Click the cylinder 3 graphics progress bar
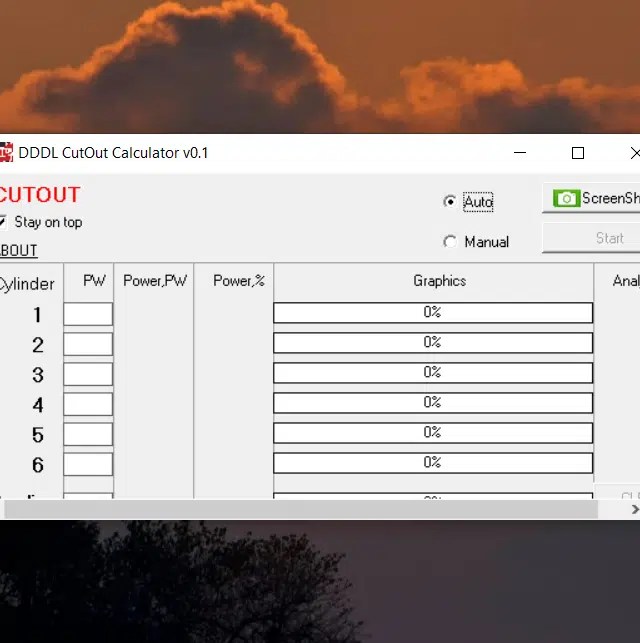 433,373
